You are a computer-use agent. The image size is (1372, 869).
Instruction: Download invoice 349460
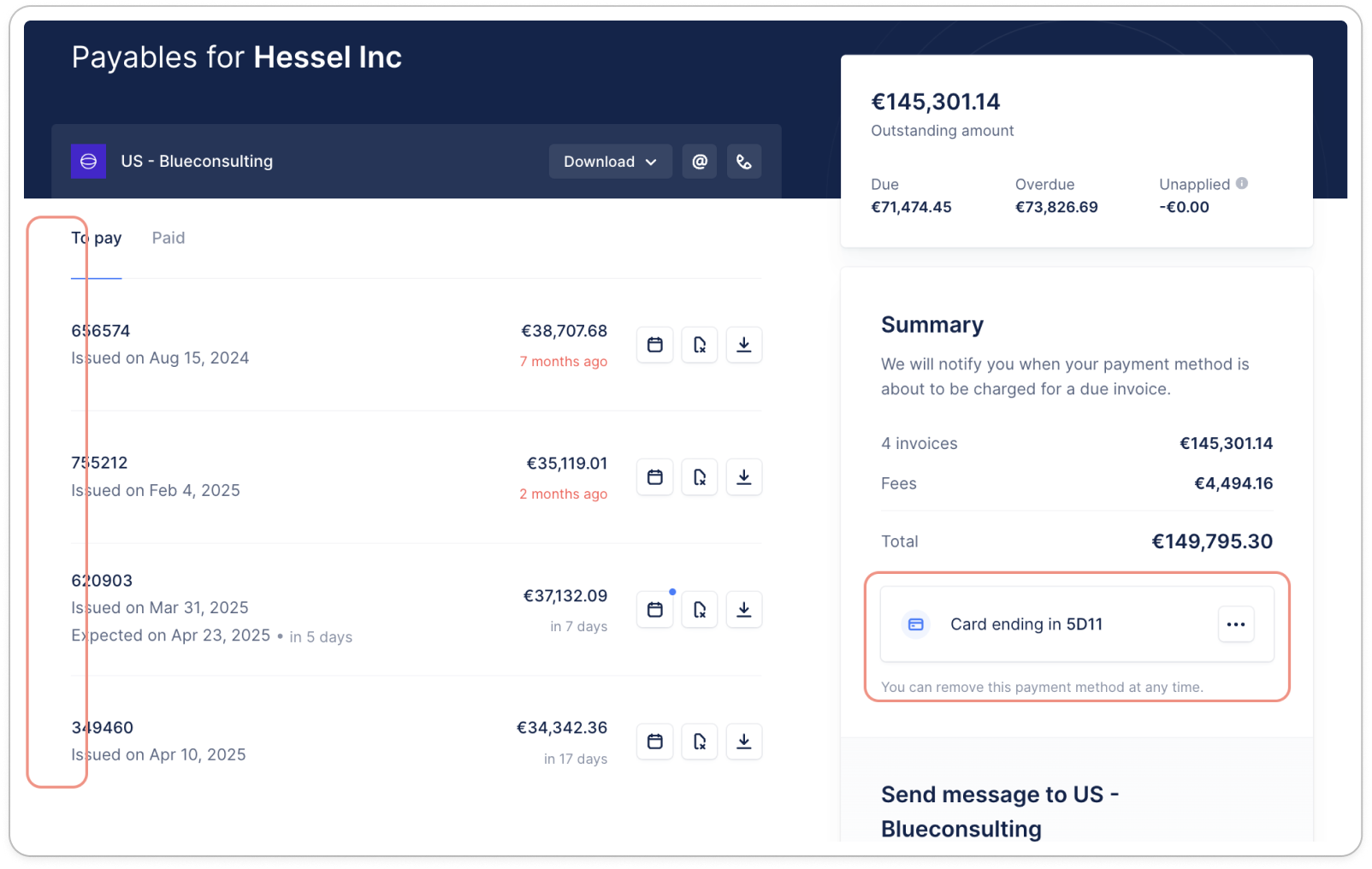[x=744, y=742]
